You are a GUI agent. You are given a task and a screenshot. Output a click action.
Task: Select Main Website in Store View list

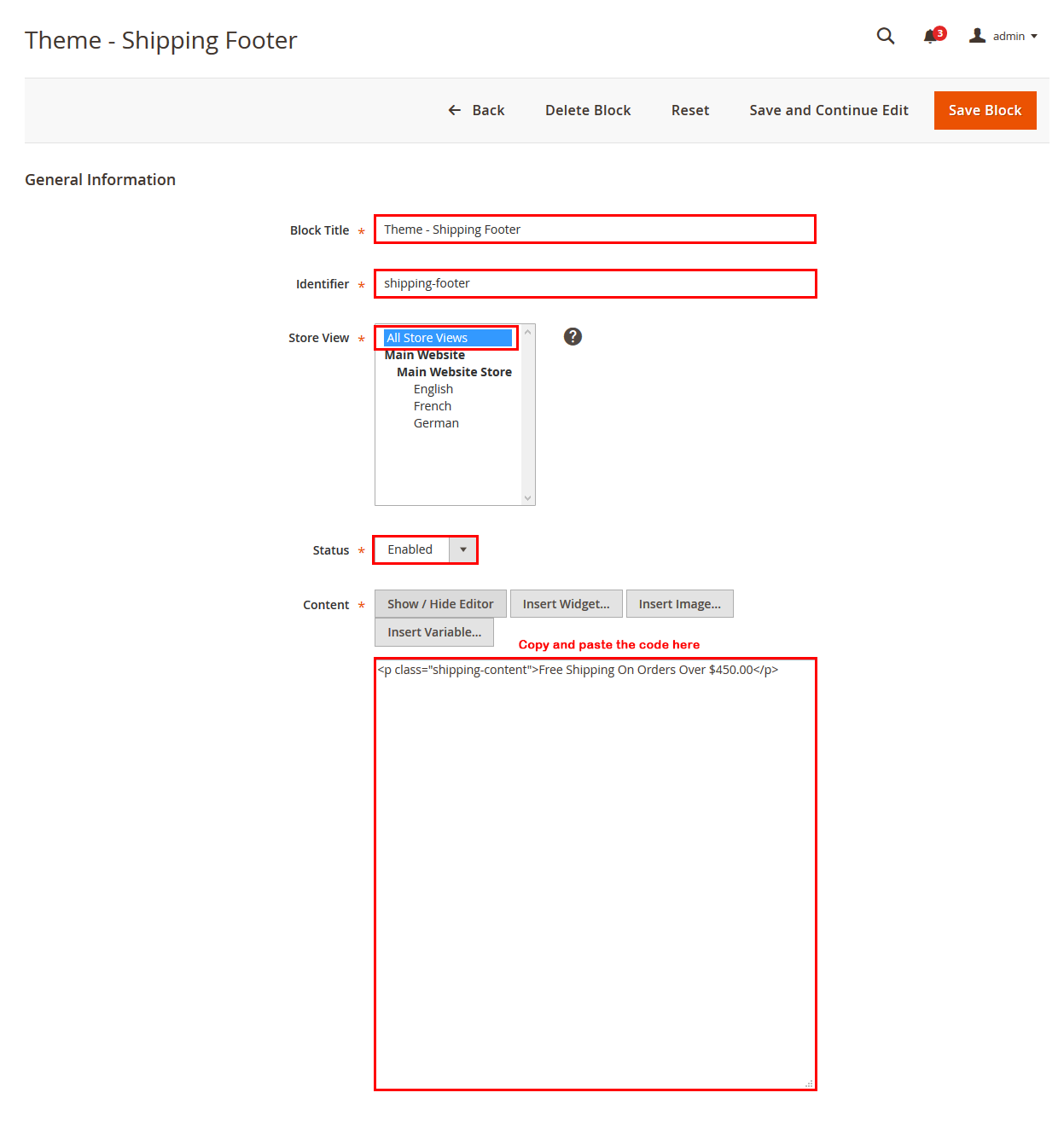pyautogui.click(x=425, y=355)
